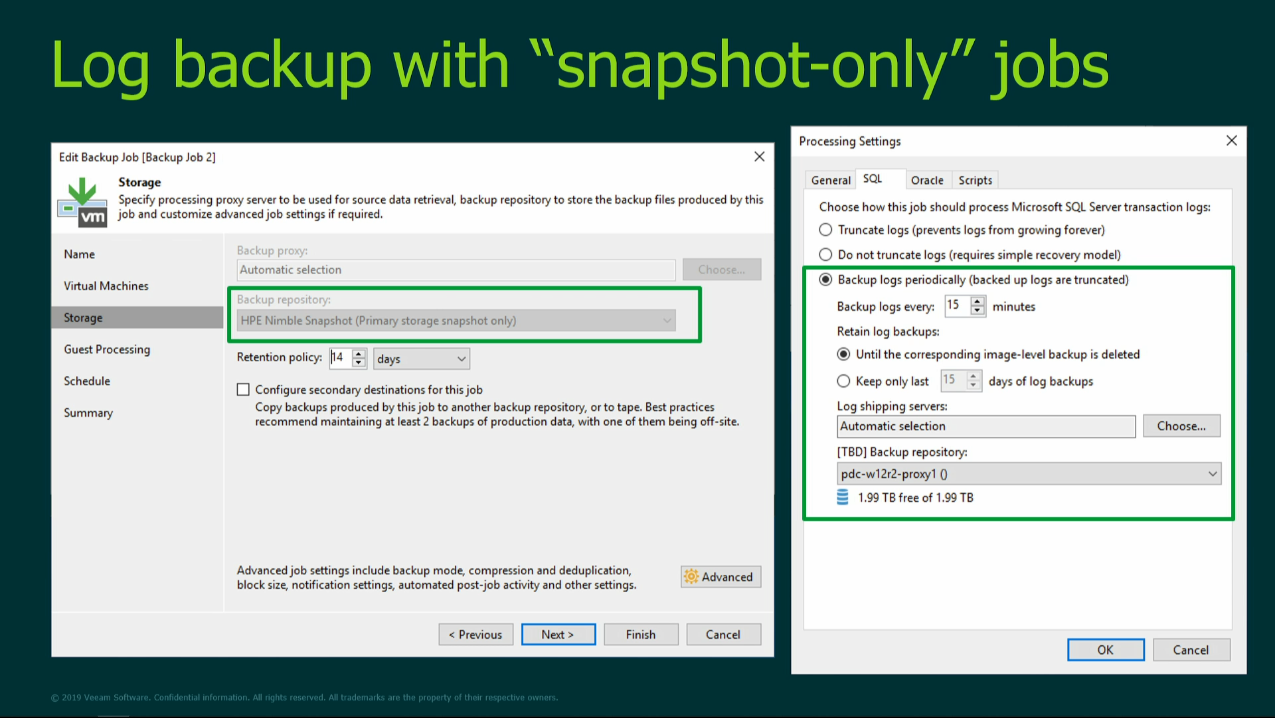Select Until corresponding image-level backup is deleted
This screenshot has height=718, width=1275.
pos(844,354)
